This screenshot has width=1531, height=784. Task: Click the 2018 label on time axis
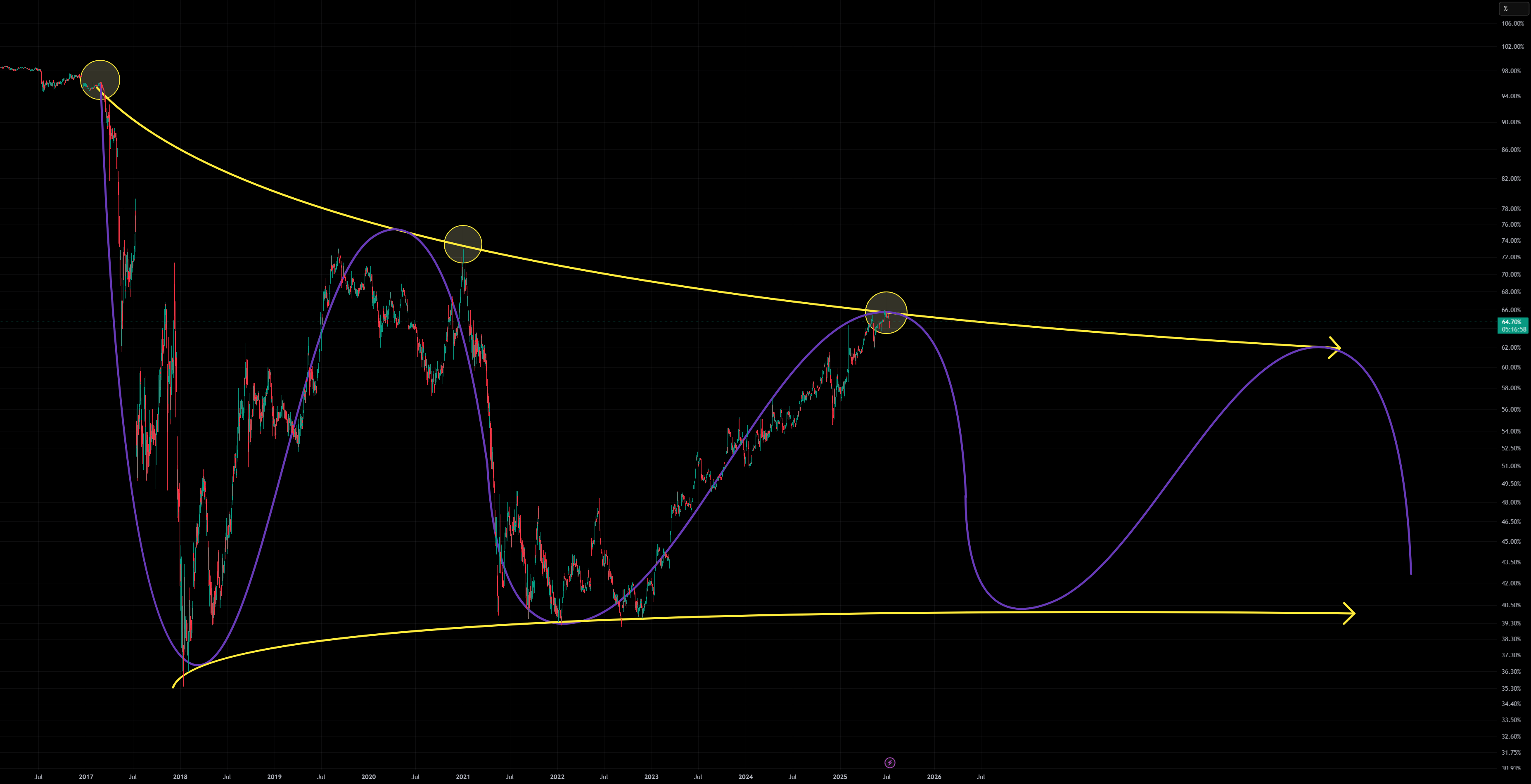coord(180,777)
